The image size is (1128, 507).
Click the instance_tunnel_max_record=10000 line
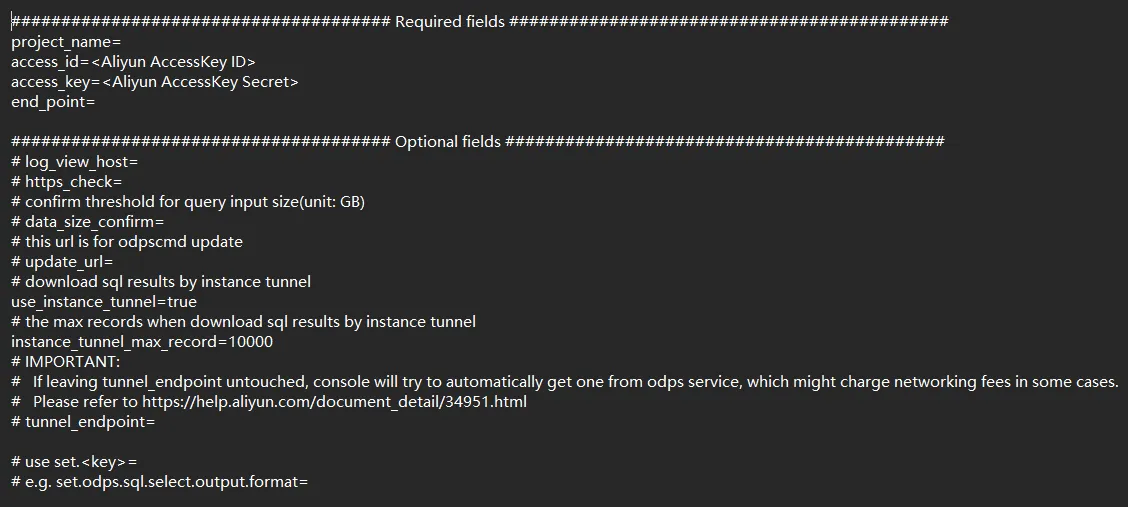pyautogui.click(x=142, y=342)
